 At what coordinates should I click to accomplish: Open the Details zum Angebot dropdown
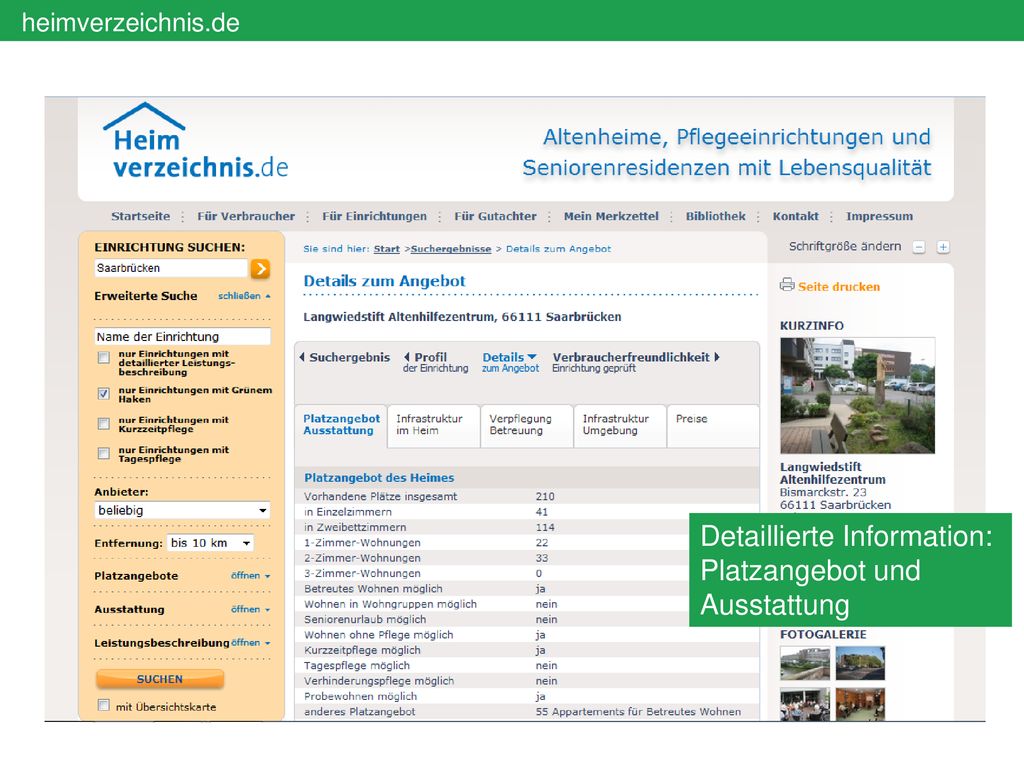coord(510,362)
